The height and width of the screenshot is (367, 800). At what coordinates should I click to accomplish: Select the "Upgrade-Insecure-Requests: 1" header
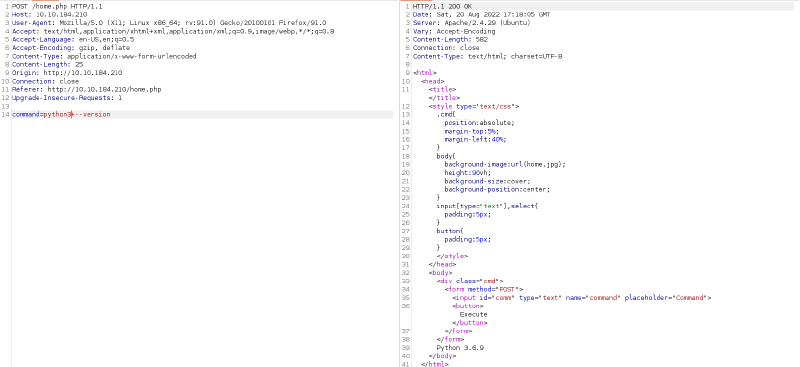point(67,97)
